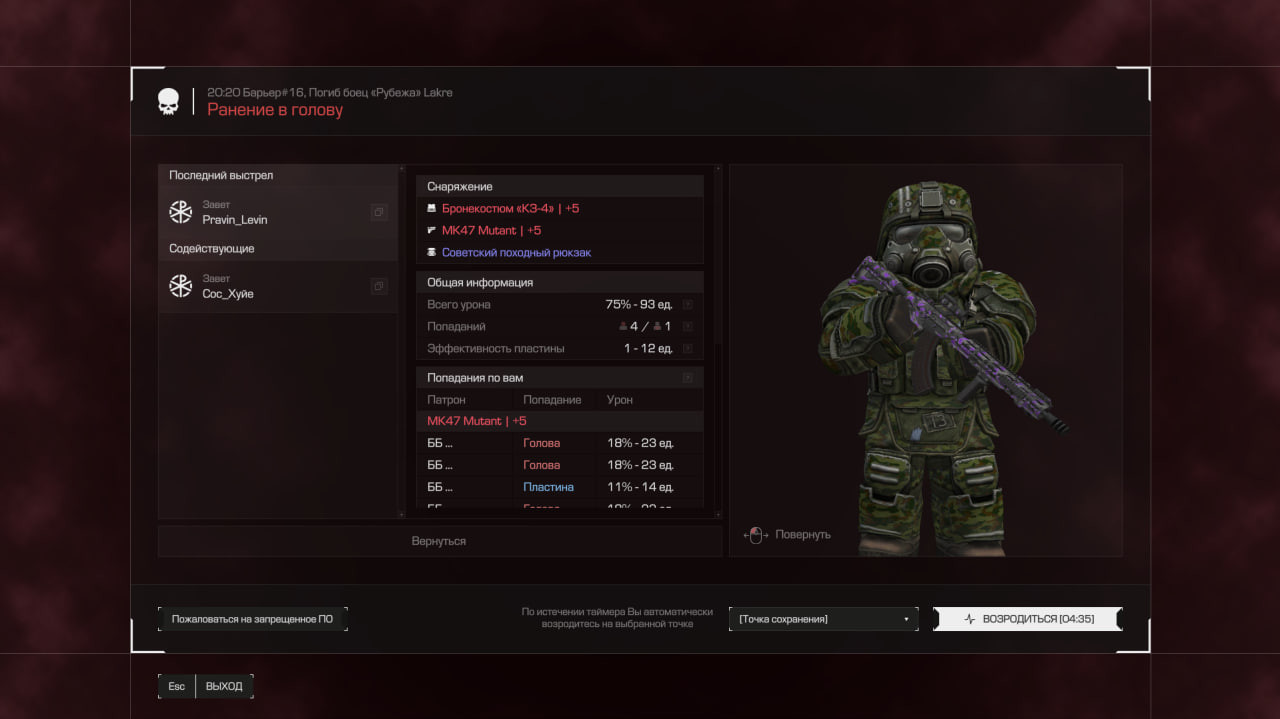Click the Урон column header
The image size is (1280, 719).
pos(620,400)
